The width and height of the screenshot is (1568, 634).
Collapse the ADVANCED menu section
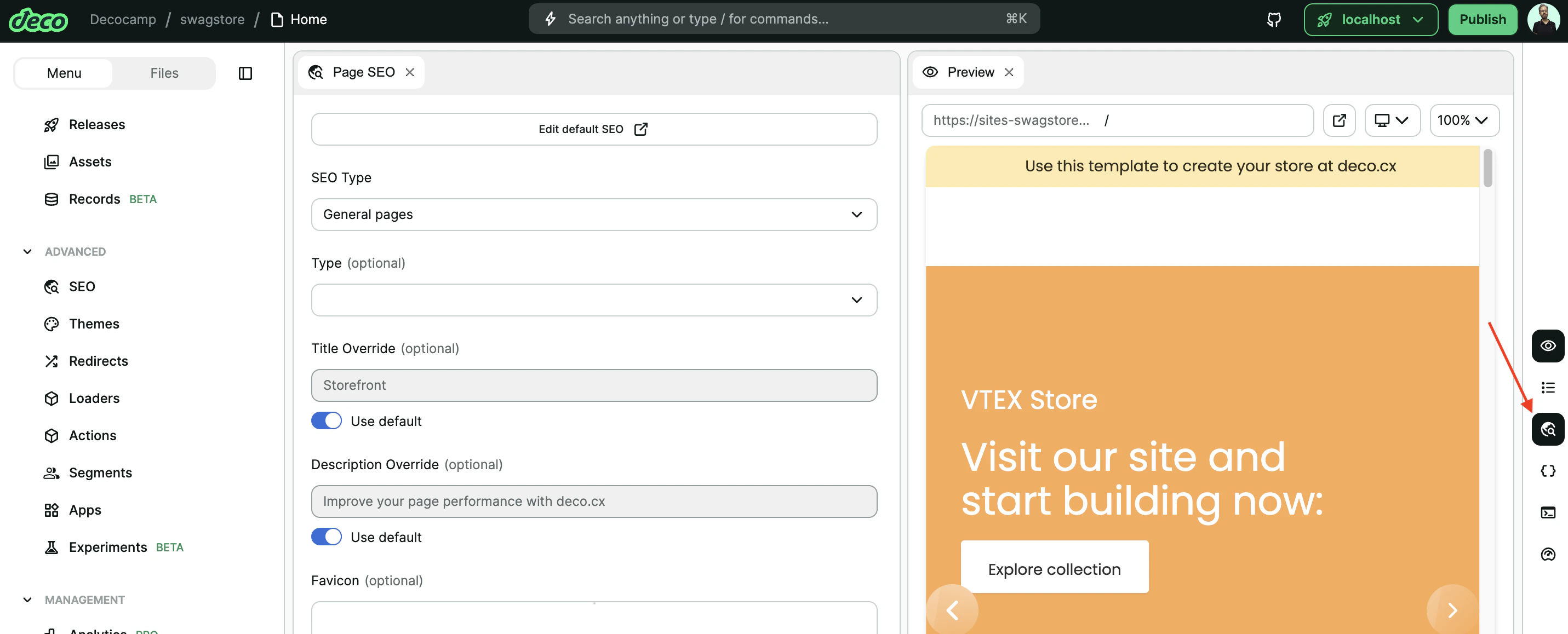(x=27, y=251)
